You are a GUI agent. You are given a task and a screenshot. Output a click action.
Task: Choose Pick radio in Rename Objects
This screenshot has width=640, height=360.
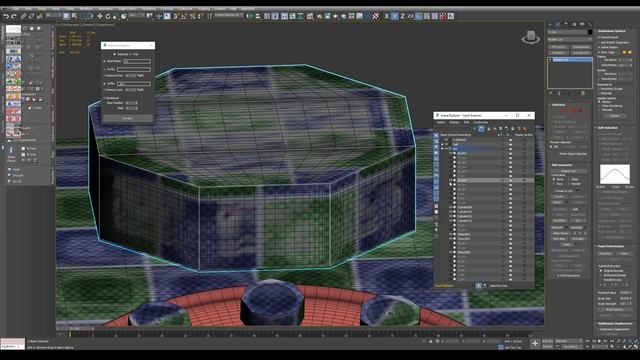coord(131,54)
